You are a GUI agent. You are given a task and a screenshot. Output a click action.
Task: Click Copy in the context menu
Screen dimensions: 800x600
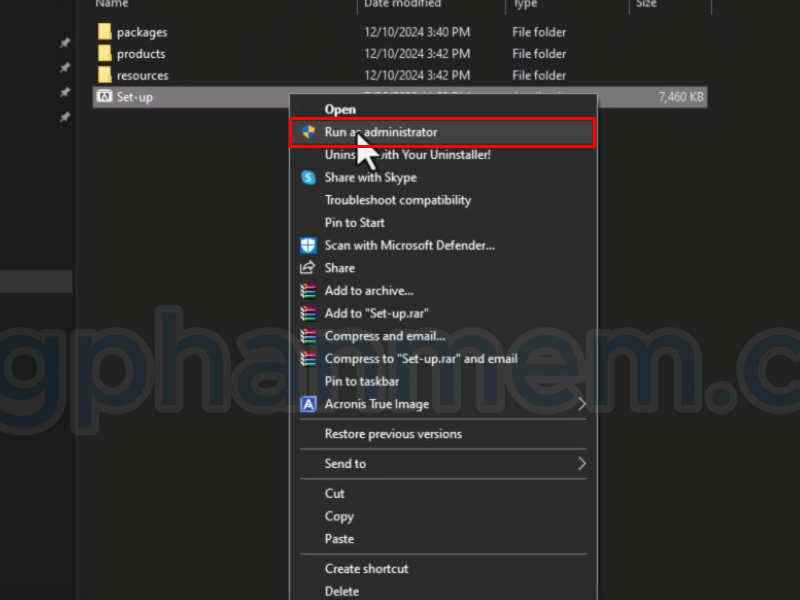click(339, 516)
